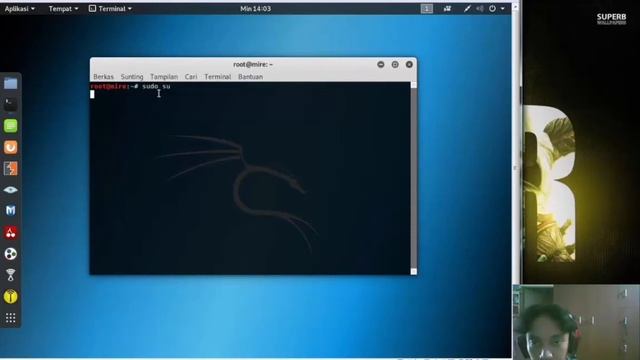Screen dimensions: 640x360
Task: Open the green notes app in the dock
Action: click(x=11, y=126)
